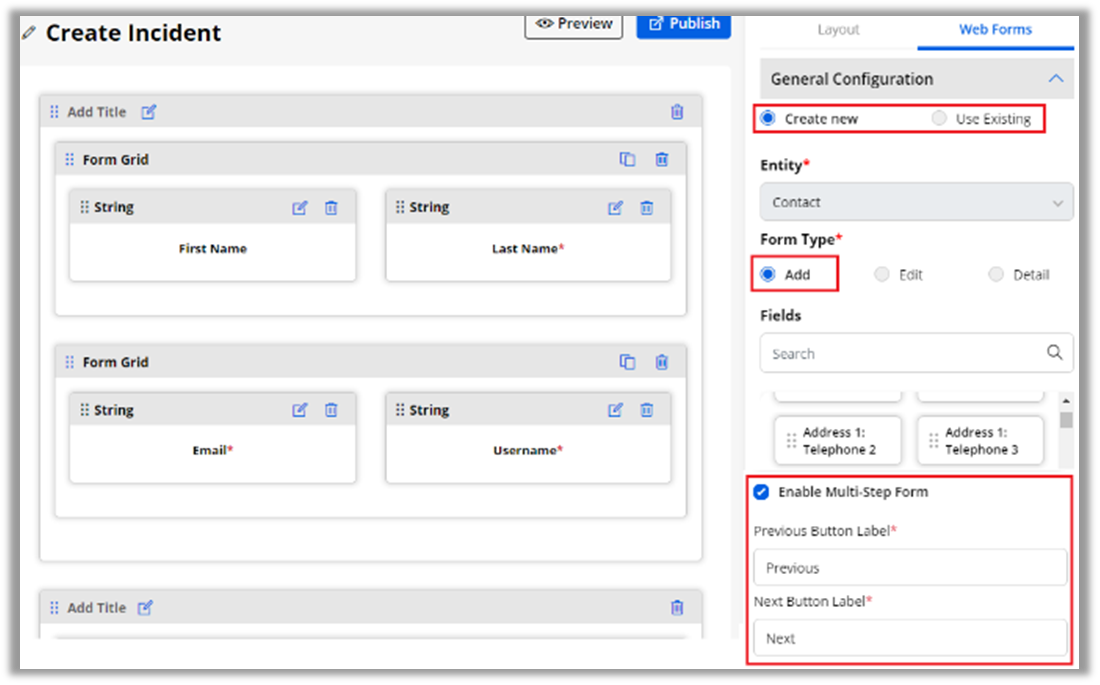Edit the Username string field
The image size is (1100, 685).
point(616,410)
